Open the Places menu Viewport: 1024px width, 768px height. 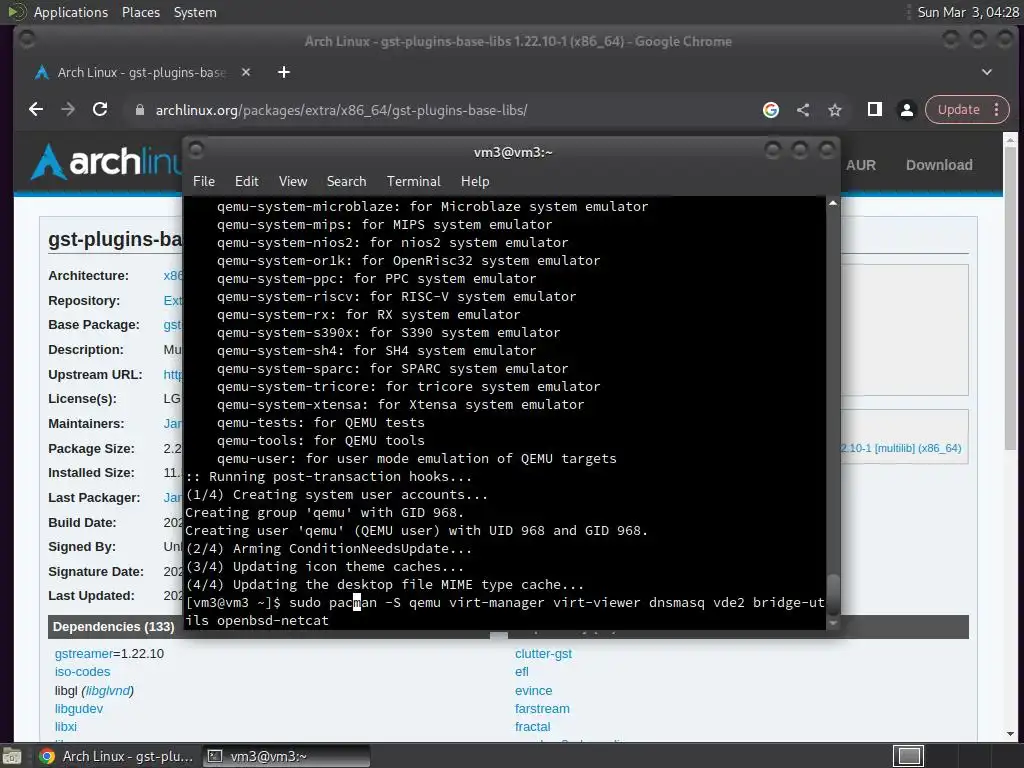click(x=141, y=12)
